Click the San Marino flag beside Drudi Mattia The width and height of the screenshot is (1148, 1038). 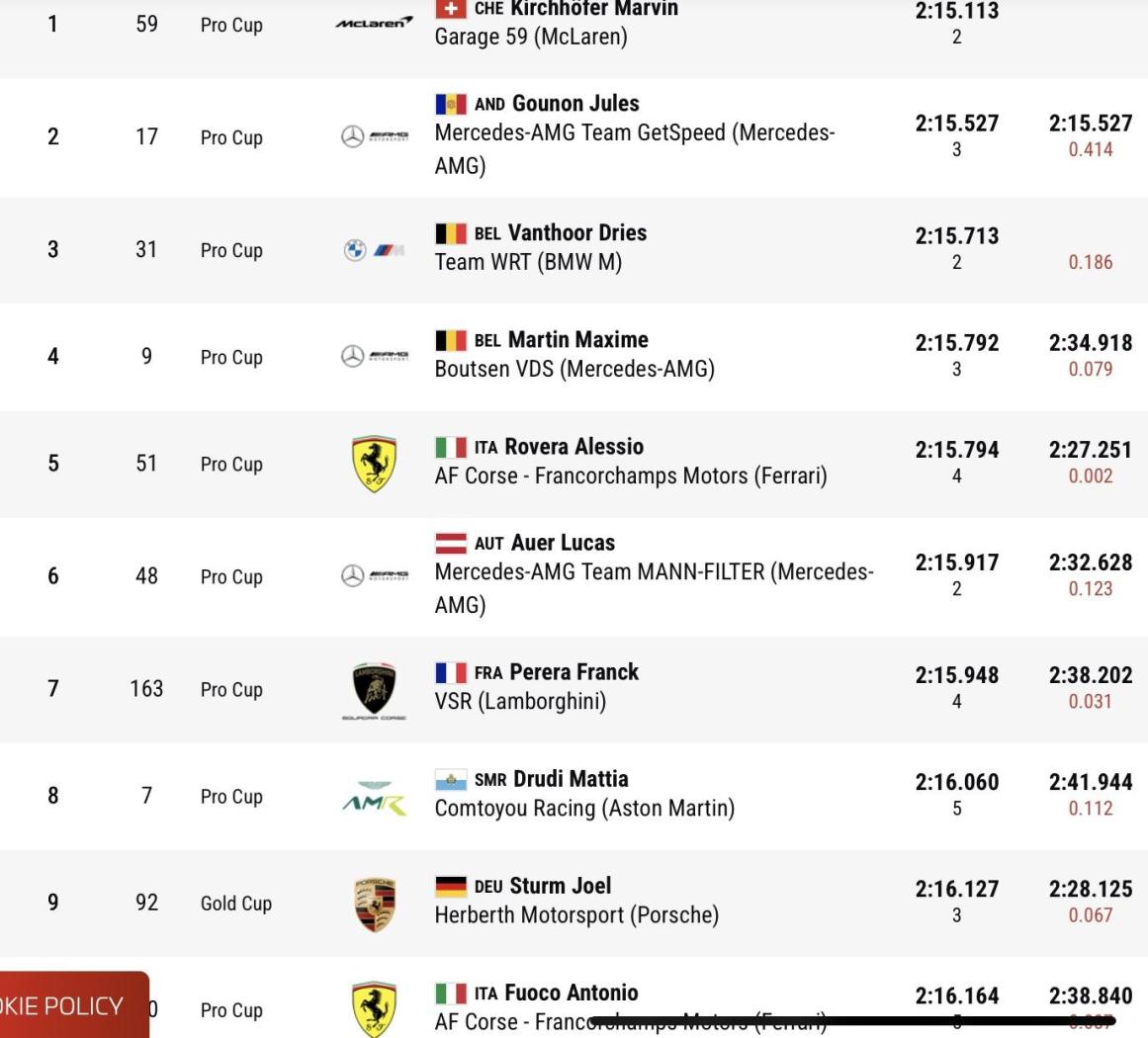[x=451, y=780]
